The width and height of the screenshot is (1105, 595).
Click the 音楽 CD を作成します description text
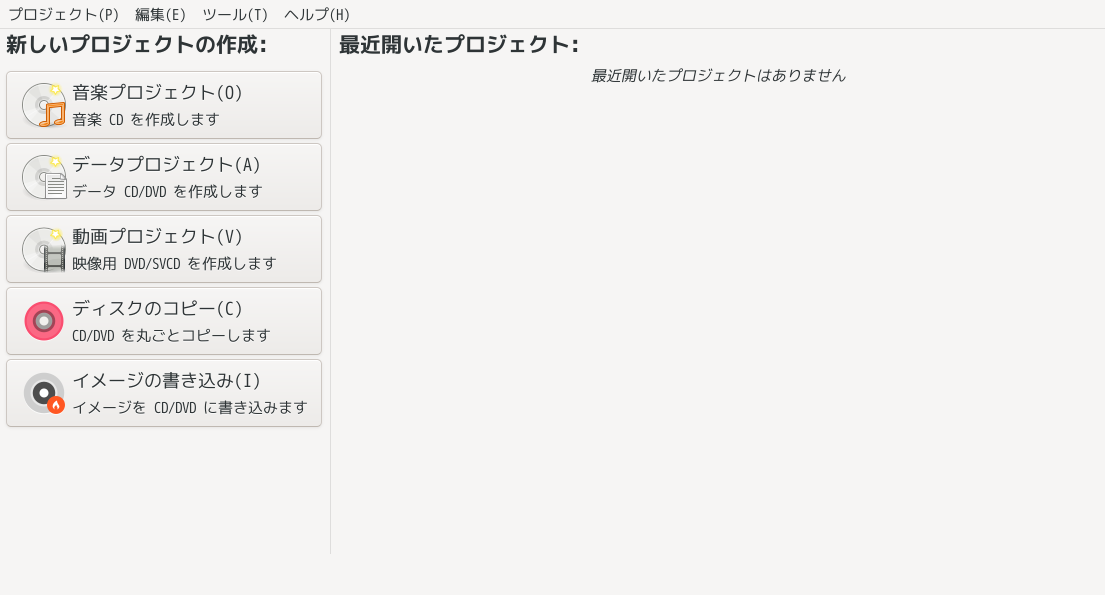[x=146, y=120]
